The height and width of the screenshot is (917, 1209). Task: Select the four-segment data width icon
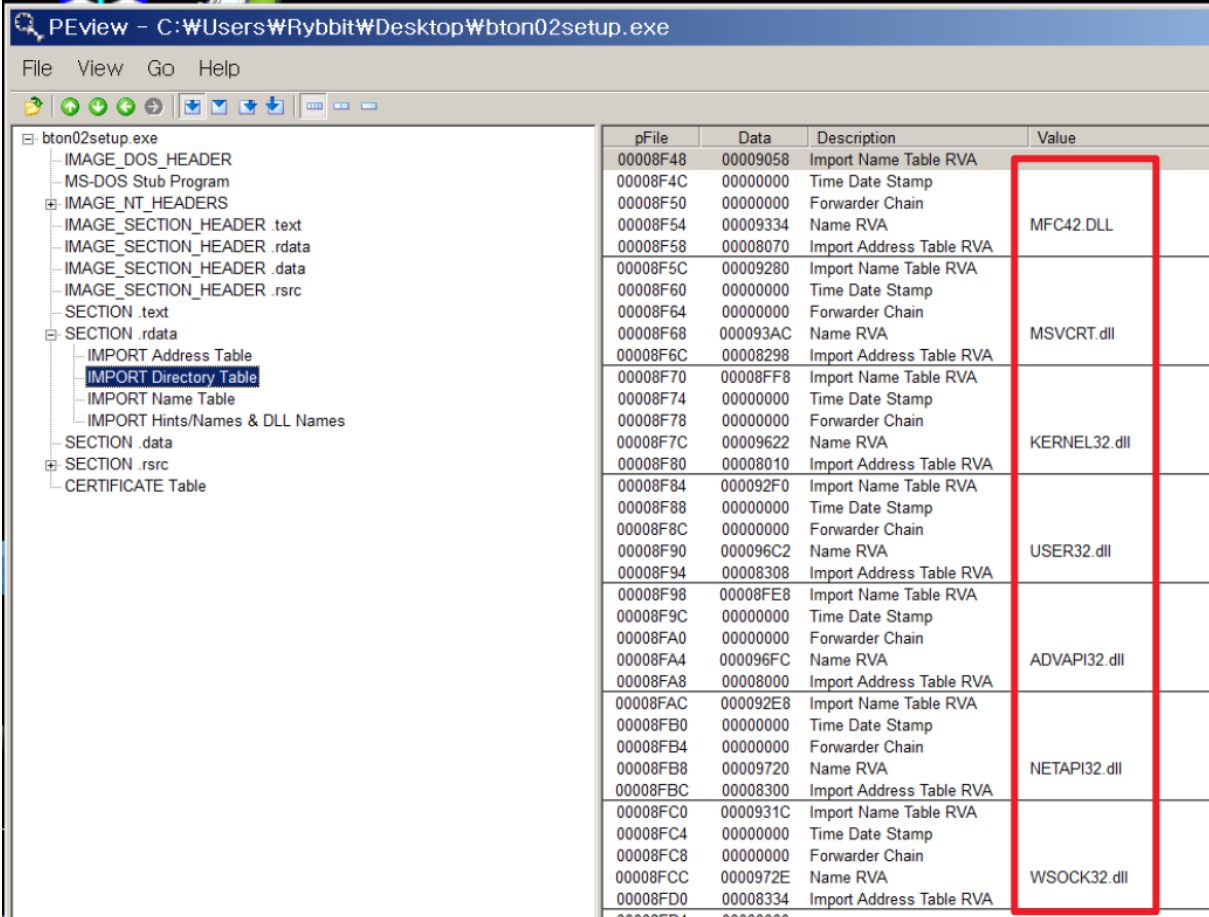(314, 106)
